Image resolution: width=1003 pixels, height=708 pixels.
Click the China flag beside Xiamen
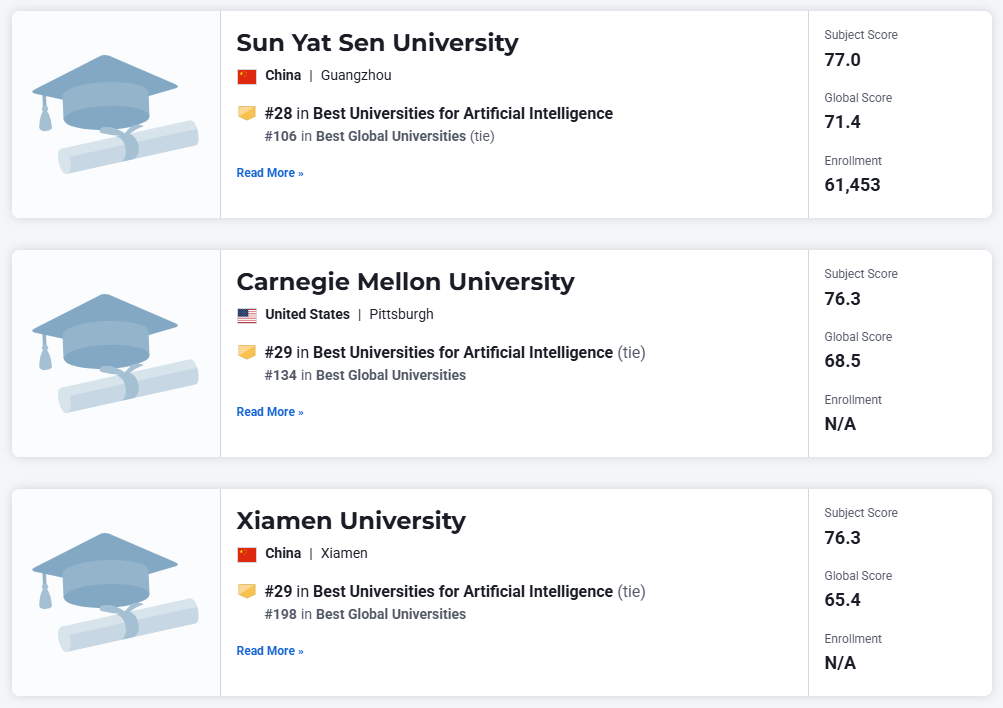click(x=247, y=554)
